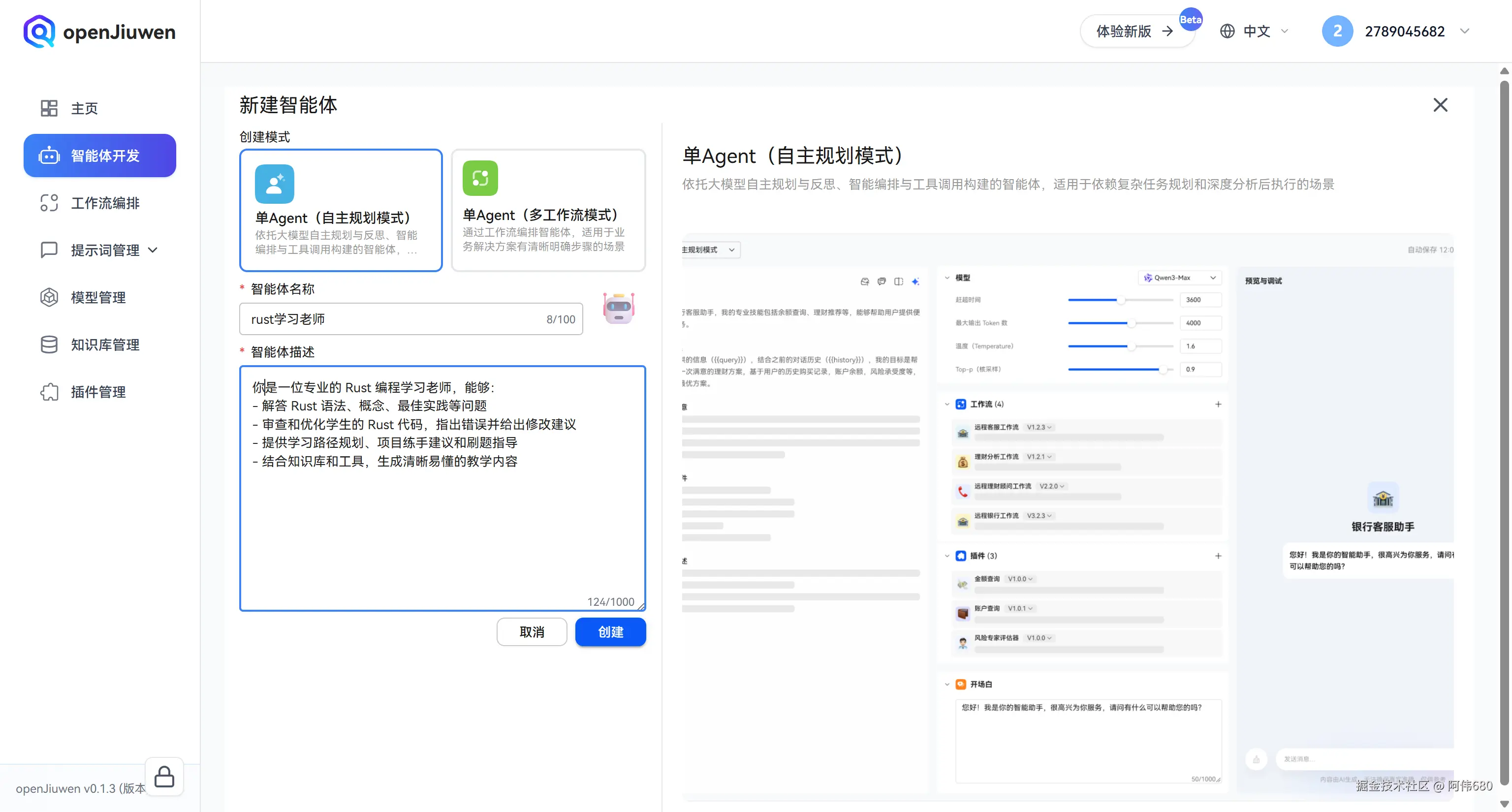Open the 主页 home page icon
The width and height of the screenshot is (1512, 812).
coord(49,108)
